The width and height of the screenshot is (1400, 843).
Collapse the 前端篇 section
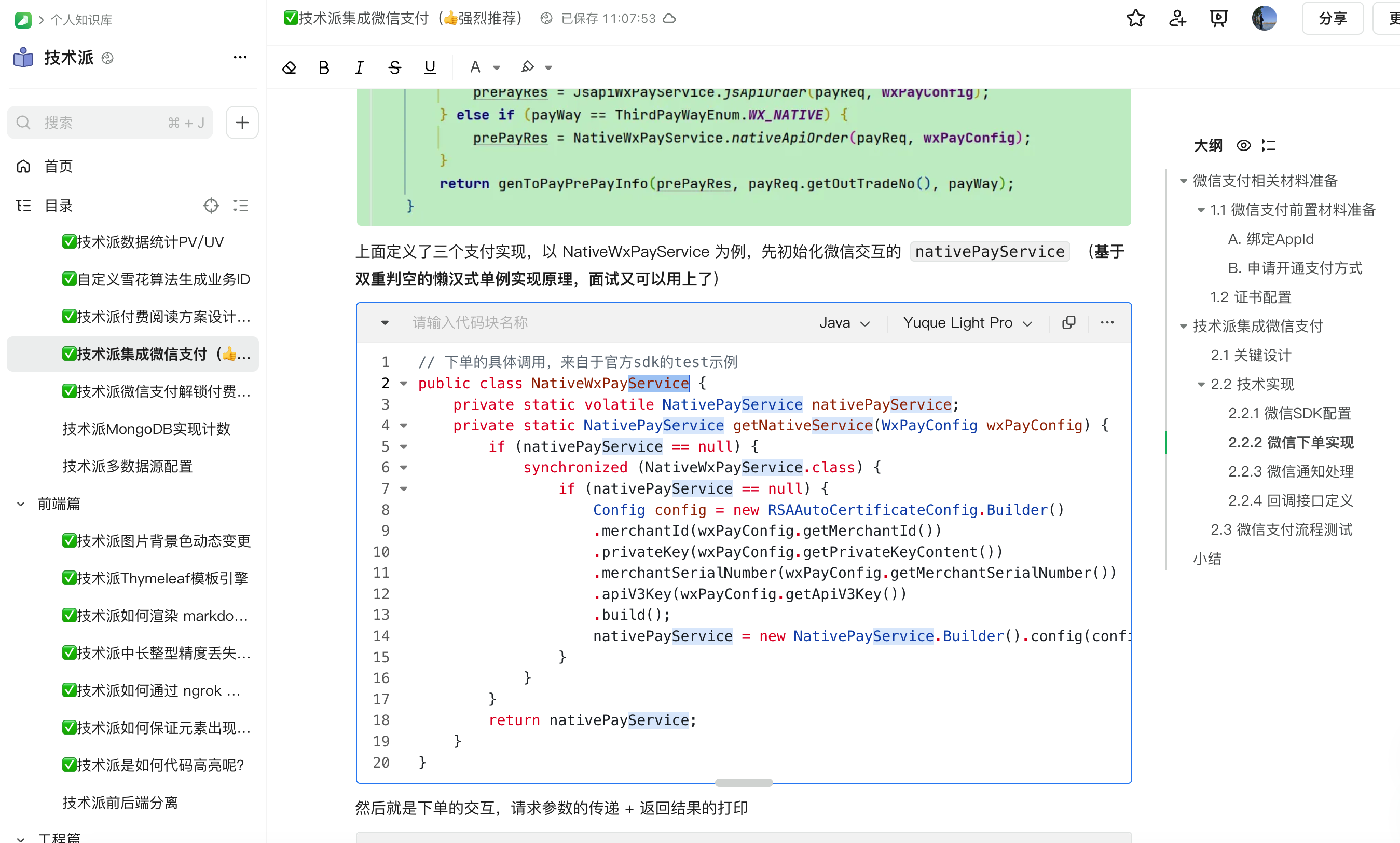(x=21, y=504)
